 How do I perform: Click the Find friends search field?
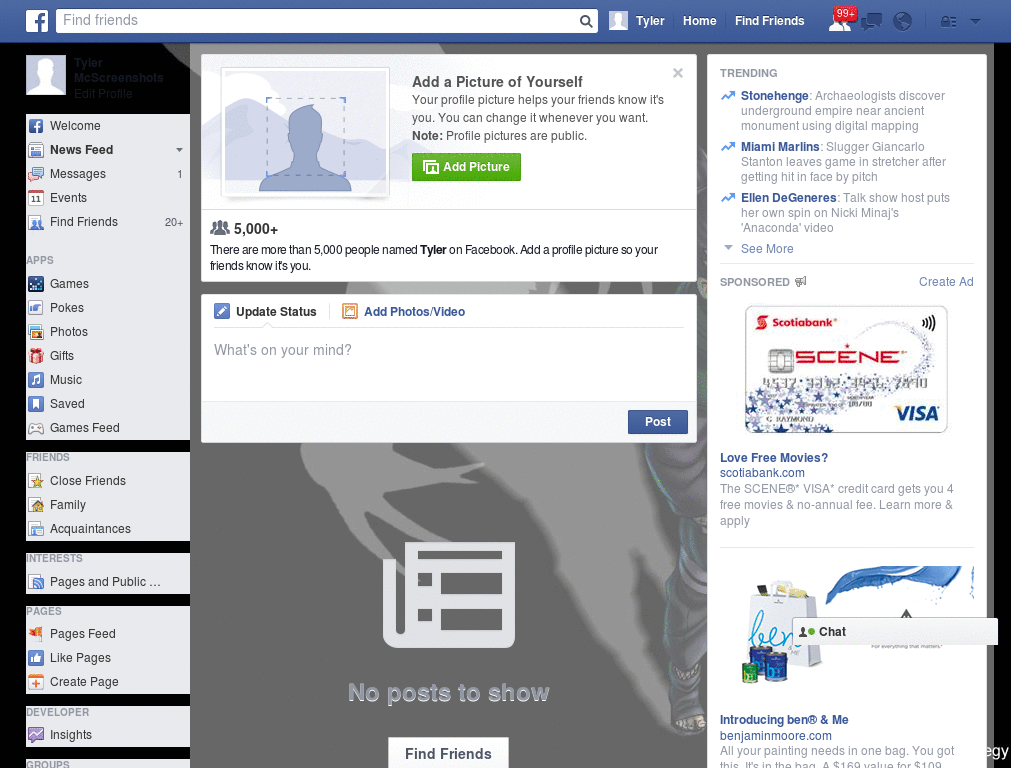[317, 21]
